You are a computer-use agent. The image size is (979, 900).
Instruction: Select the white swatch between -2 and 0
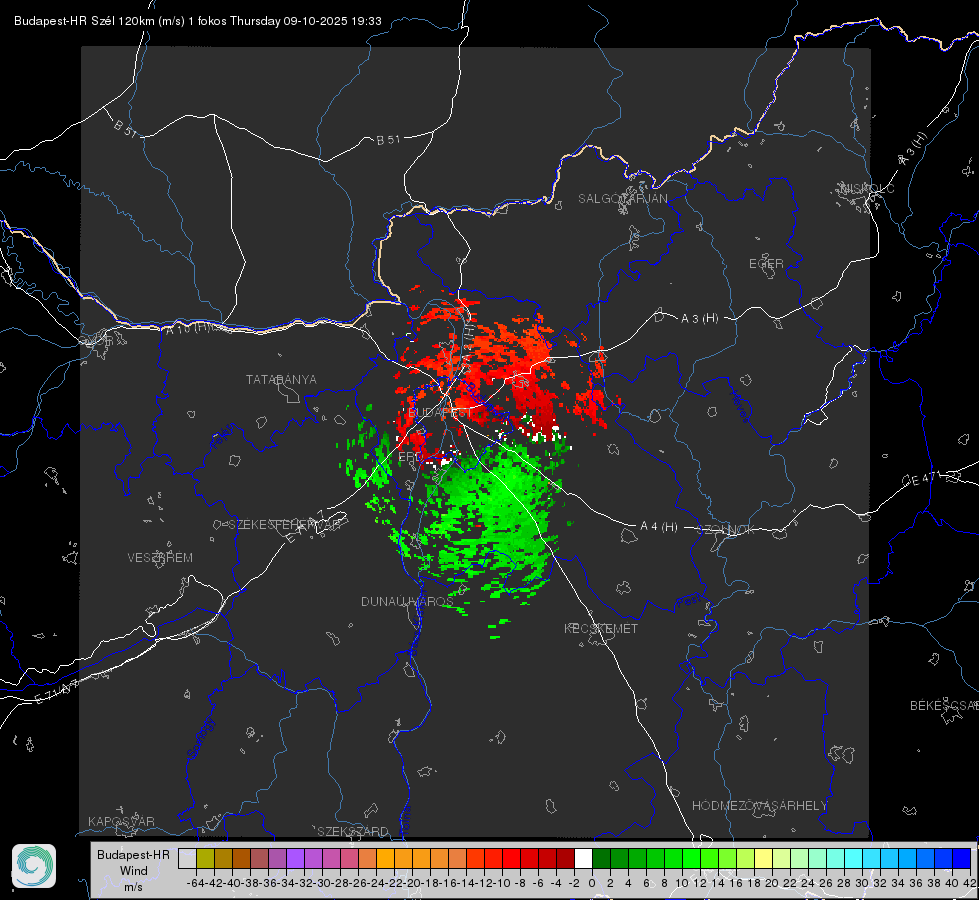(x=583, y=858)
